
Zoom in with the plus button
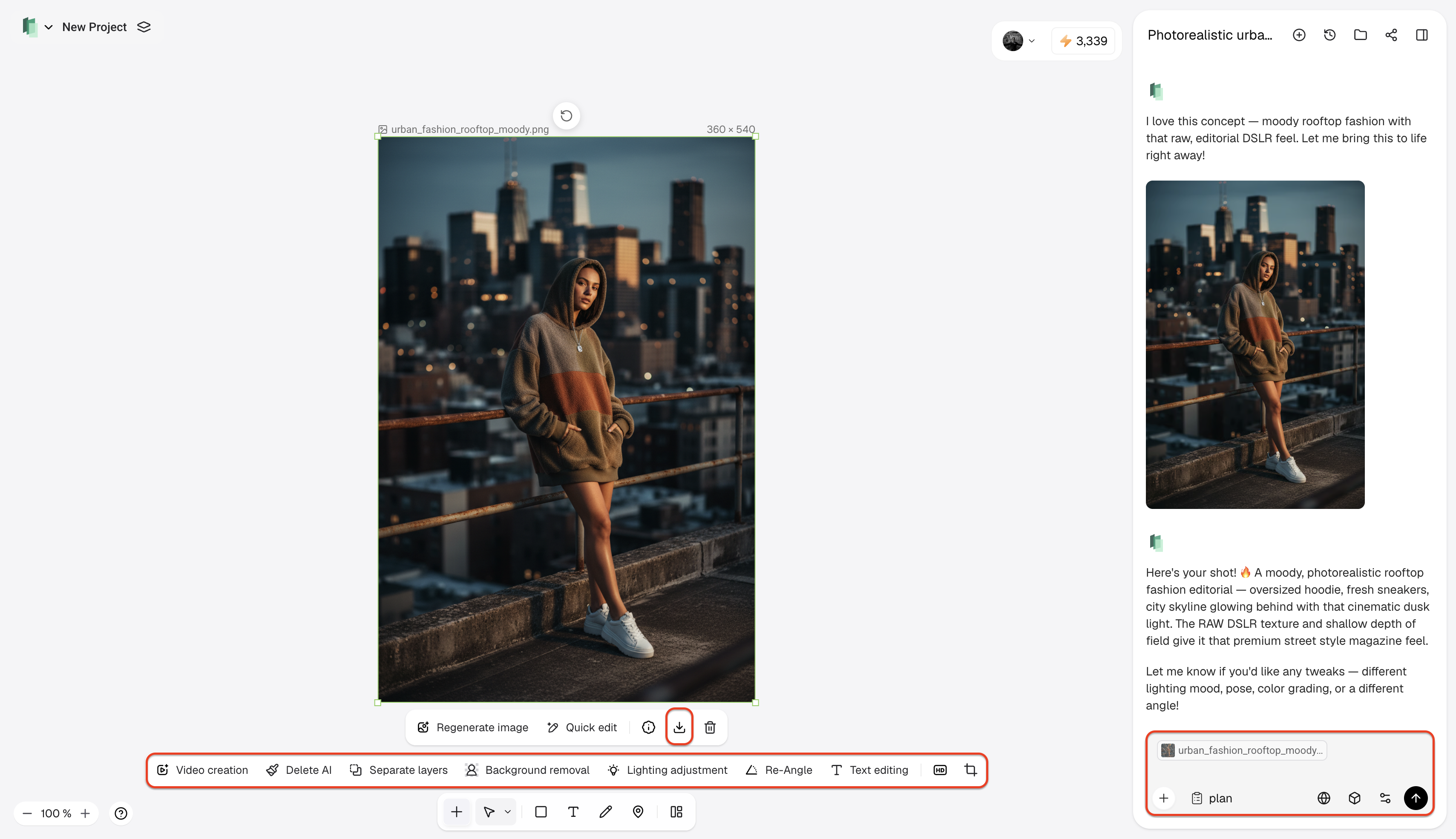[85, 813]
